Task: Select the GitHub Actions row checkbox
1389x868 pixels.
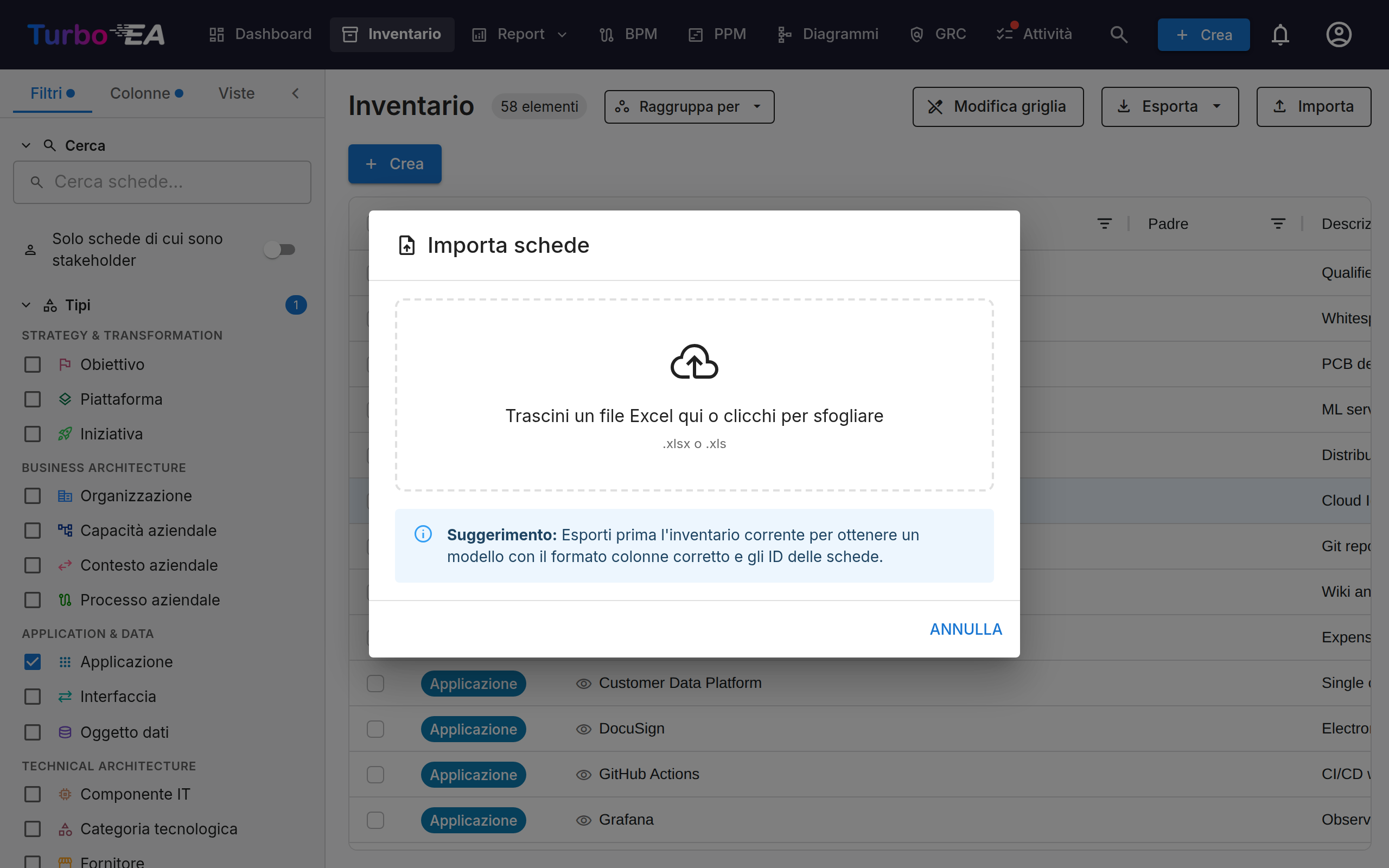Action: (375, 775)
